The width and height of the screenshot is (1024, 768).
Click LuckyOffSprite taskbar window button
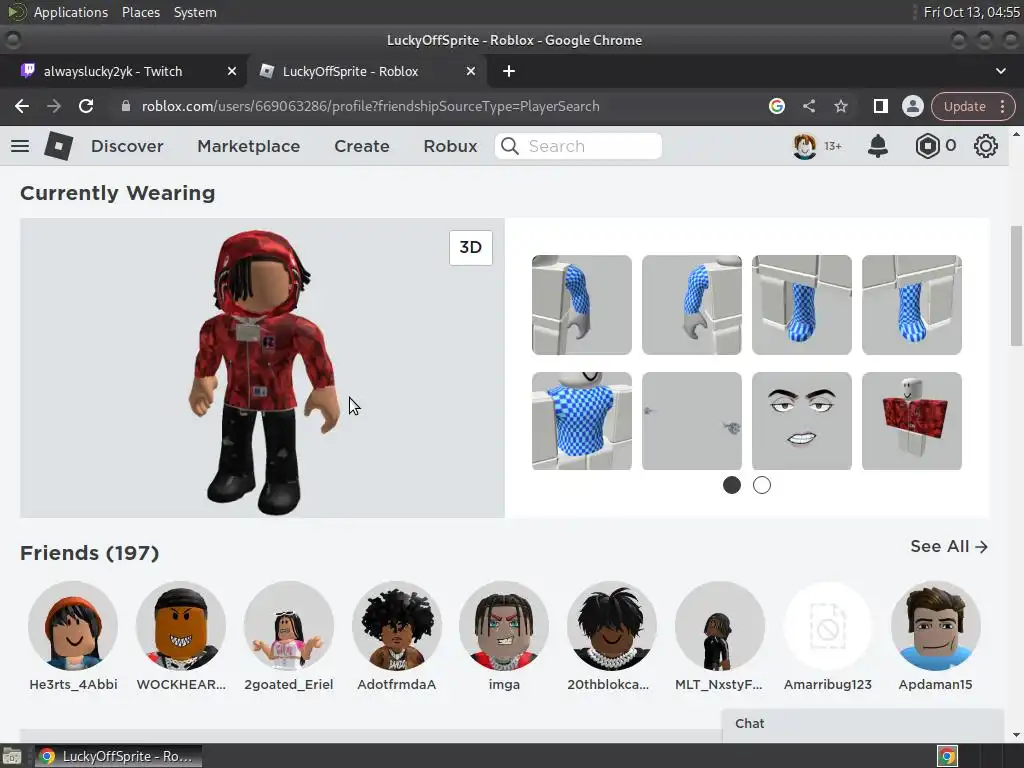[118, 756]
